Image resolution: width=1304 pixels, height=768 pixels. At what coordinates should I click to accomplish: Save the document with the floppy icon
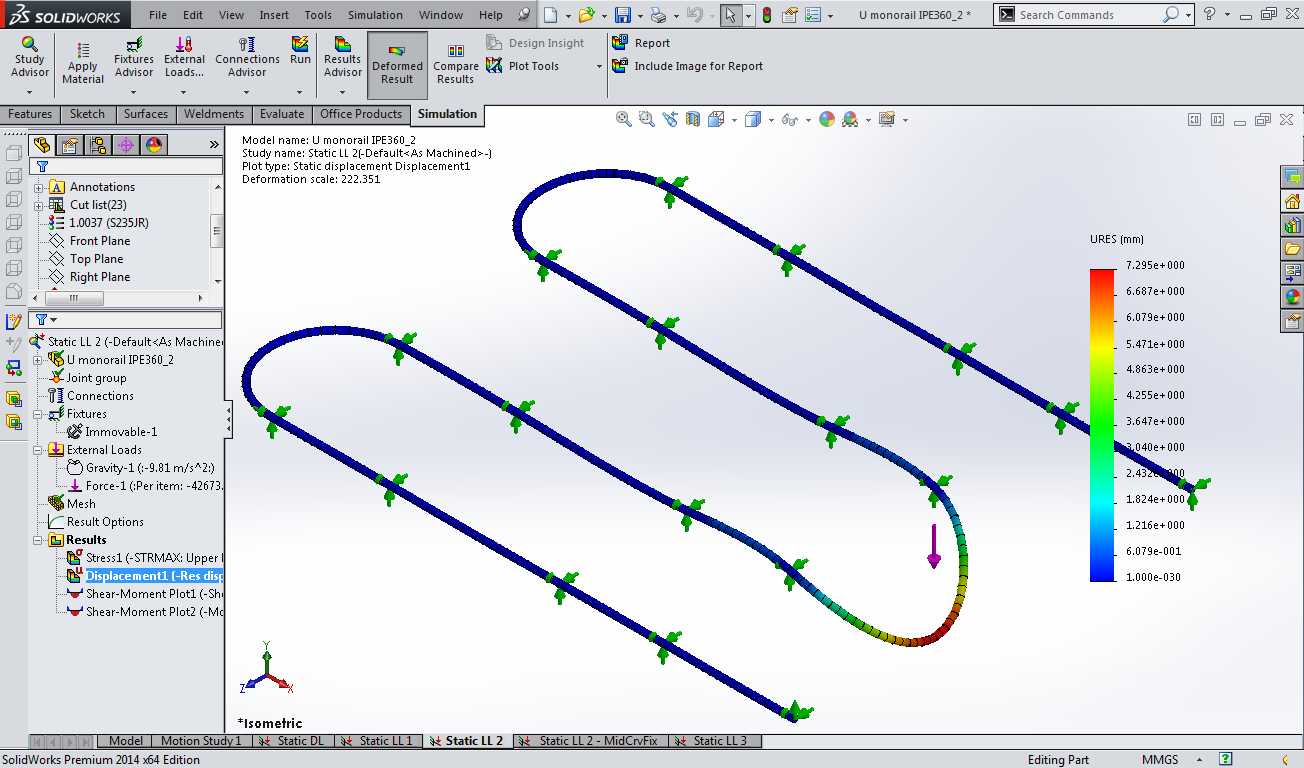click(x=622, y=15)
